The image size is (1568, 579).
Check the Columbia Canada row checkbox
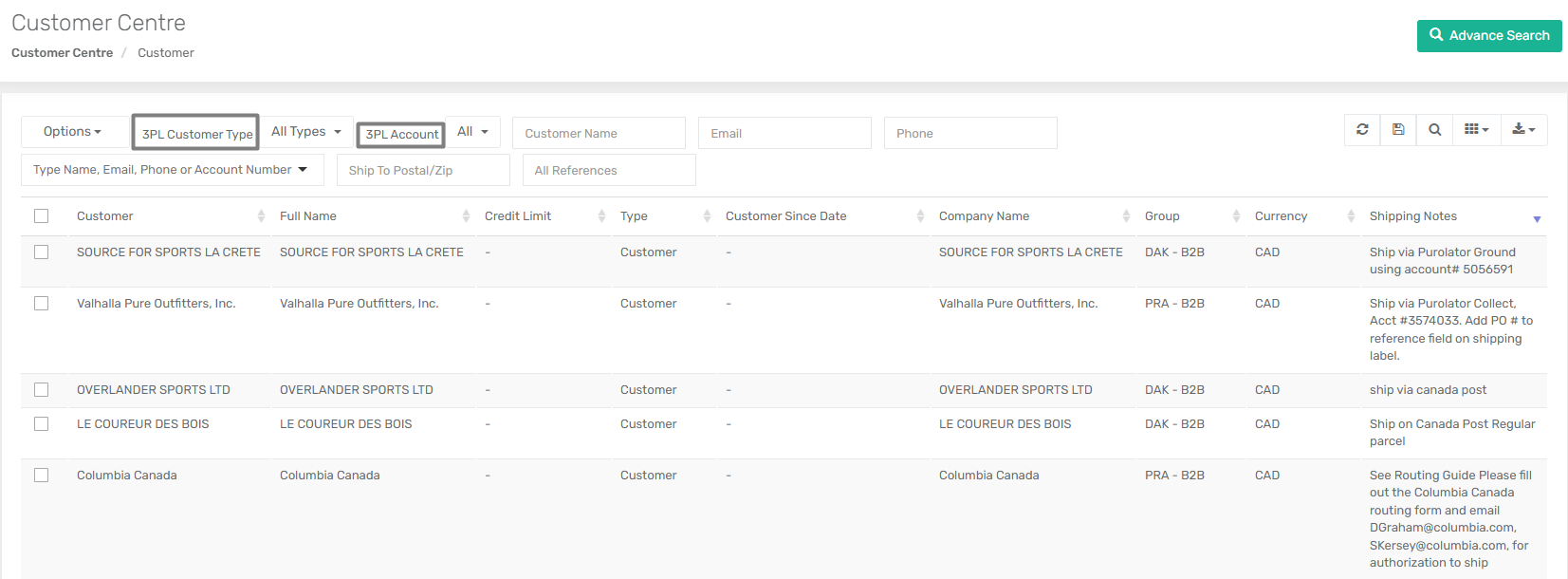pyautogui.click(x=41, y=476)
